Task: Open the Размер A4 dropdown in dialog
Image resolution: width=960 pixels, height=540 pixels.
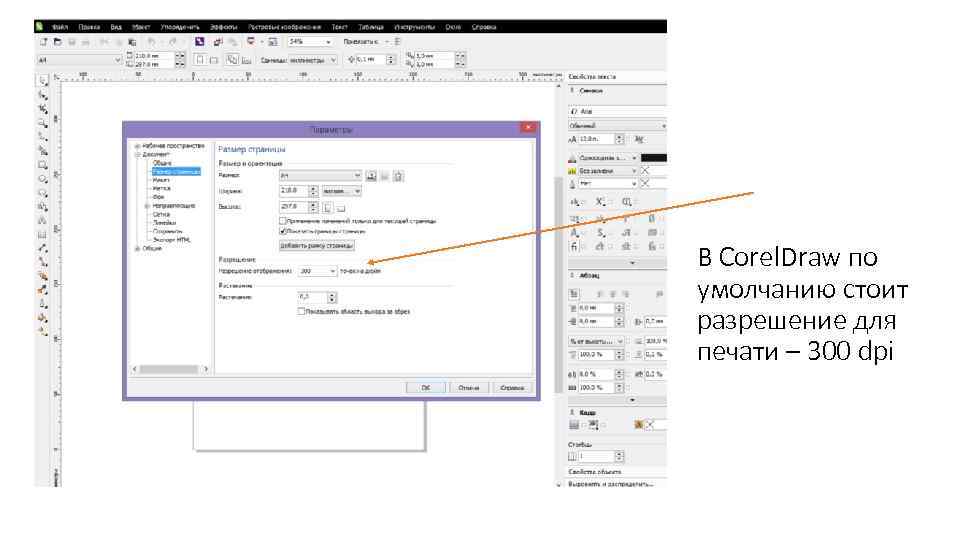Action: (320, 176)
